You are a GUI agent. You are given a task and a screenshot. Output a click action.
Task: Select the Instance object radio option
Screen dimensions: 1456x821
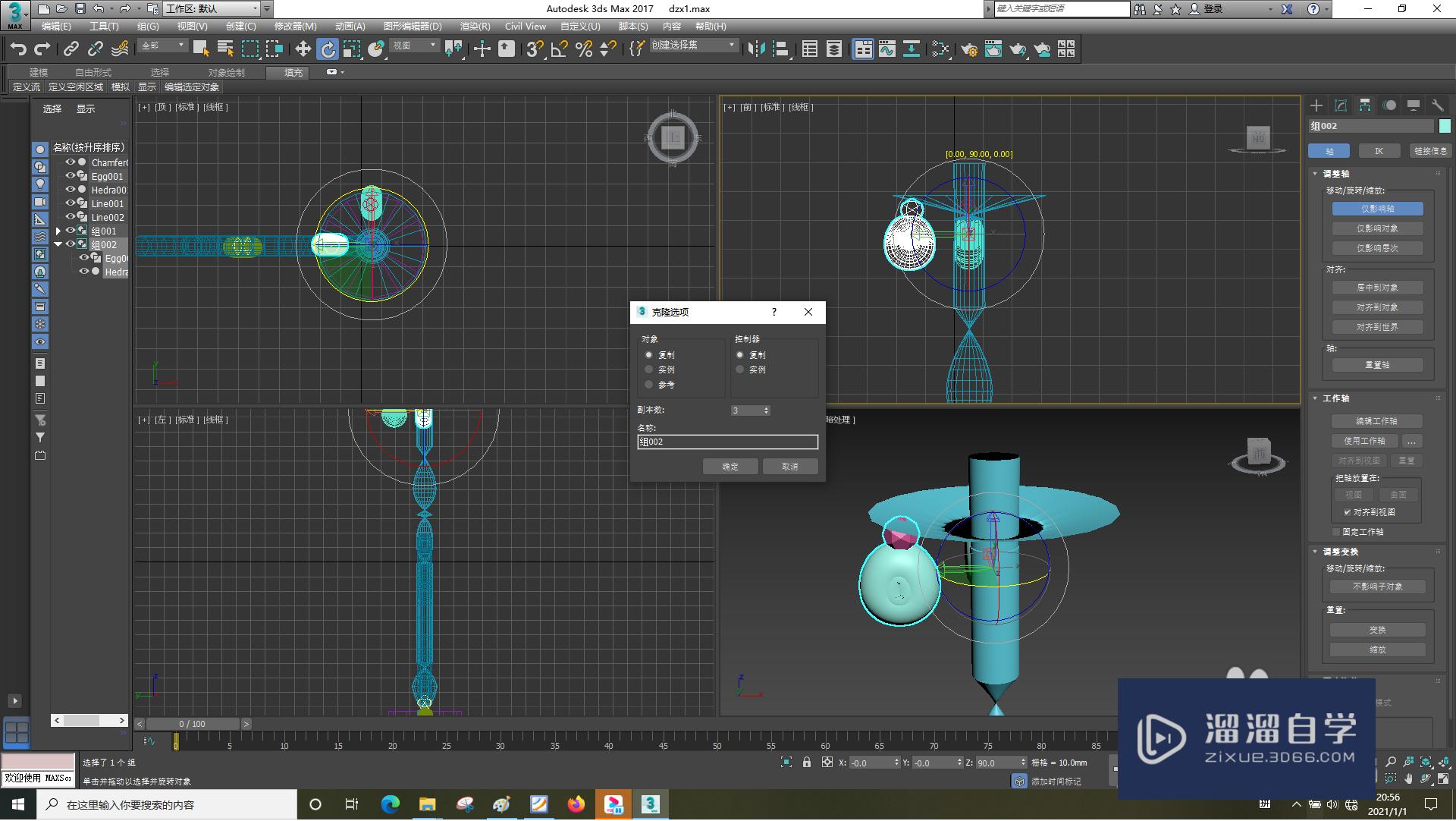pyautogui.click(x=649, y=370)
